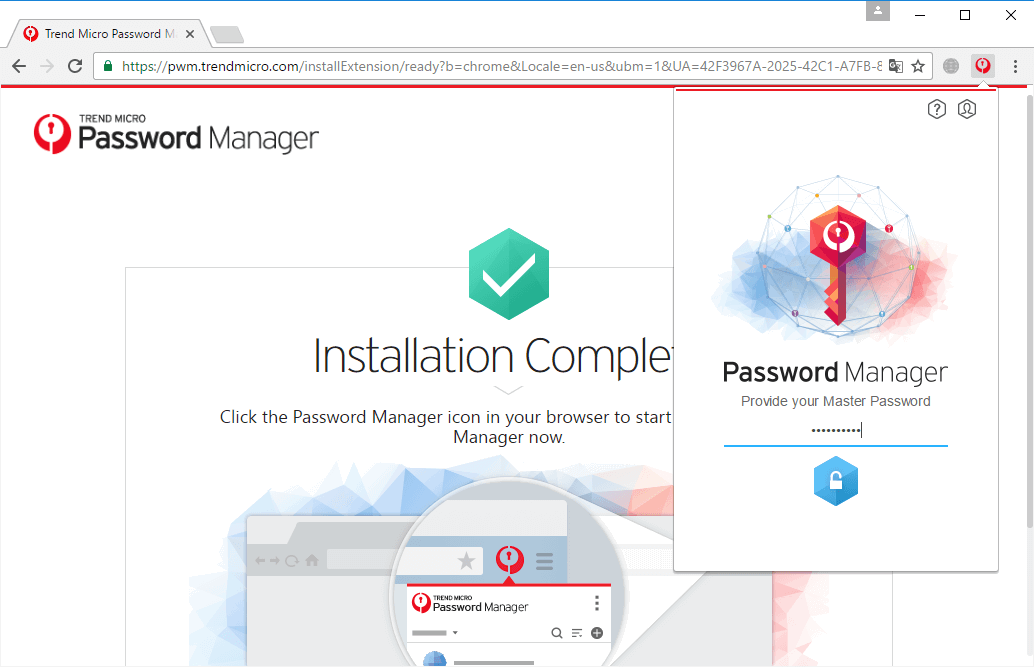The image size is (1034, 667).
Task: Click the browser forward arrow
Action: (47, 66)
